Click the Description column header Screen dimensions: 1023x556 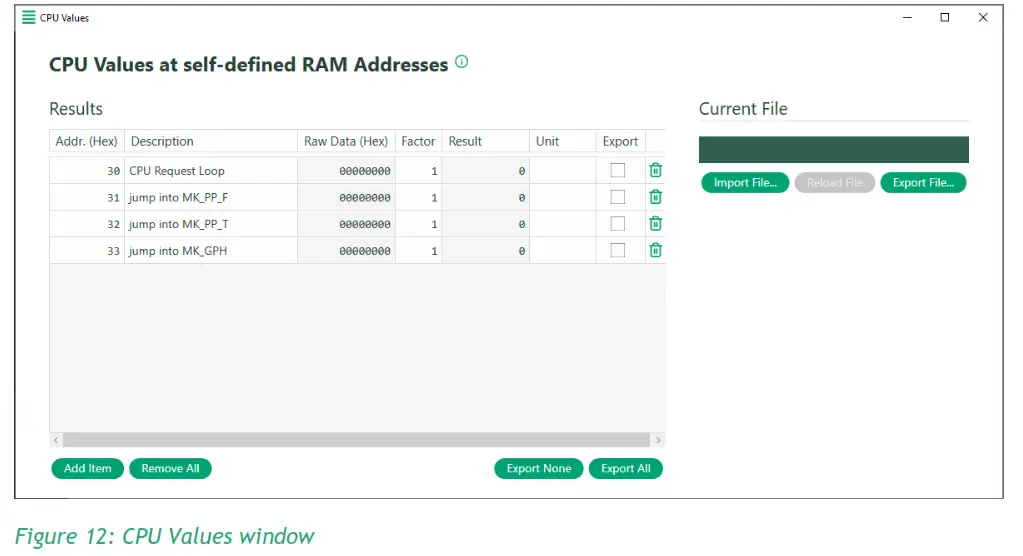211,142
